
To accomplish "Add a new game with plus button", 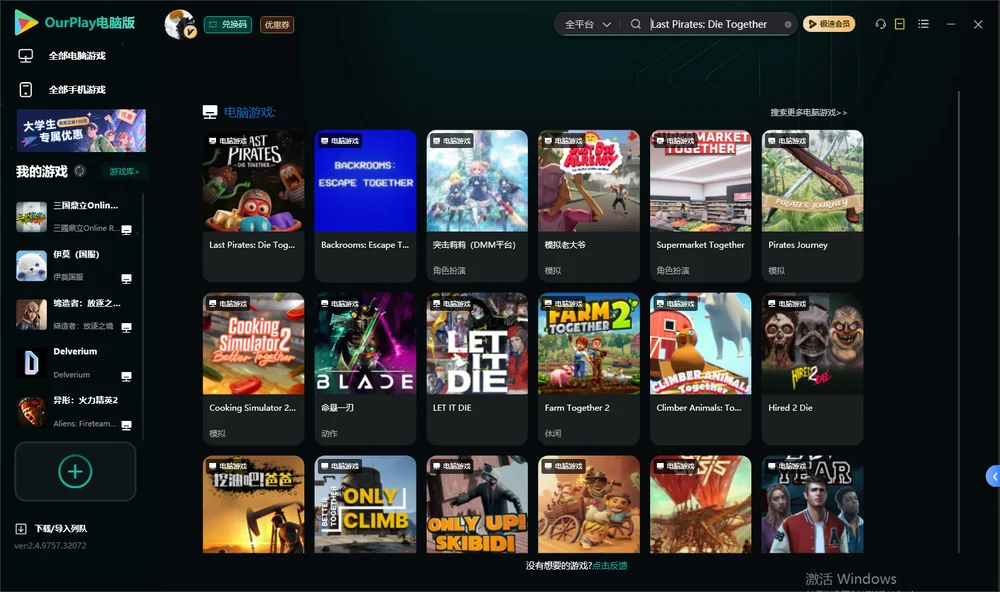I will (75, 471).
